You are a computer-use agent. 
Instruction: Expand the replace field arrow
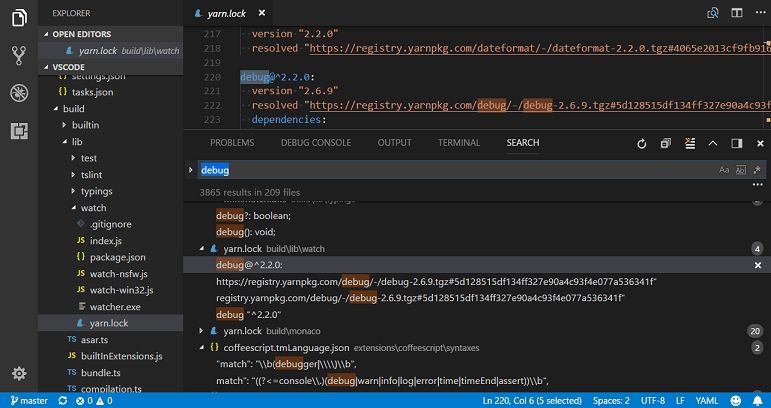click(190, 170)
